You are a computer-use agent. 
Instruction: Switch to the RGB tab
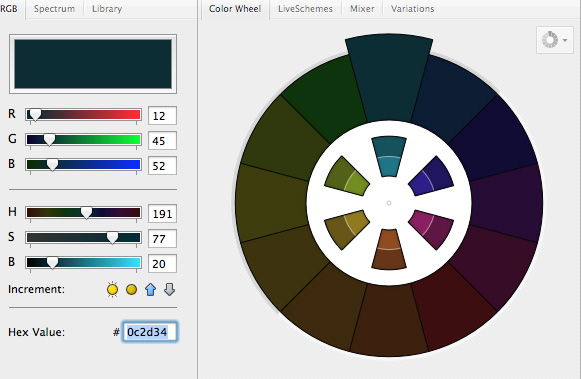[9, 9]
